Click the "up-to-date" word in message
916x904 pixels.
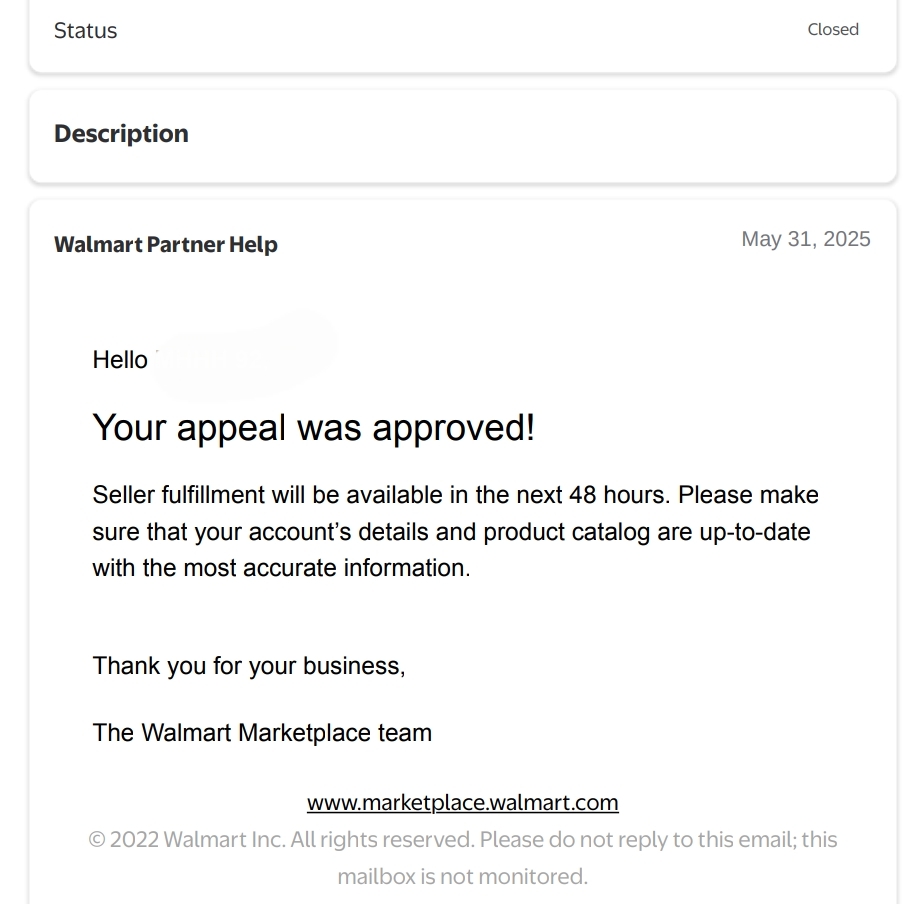click(x=754, y=532)
